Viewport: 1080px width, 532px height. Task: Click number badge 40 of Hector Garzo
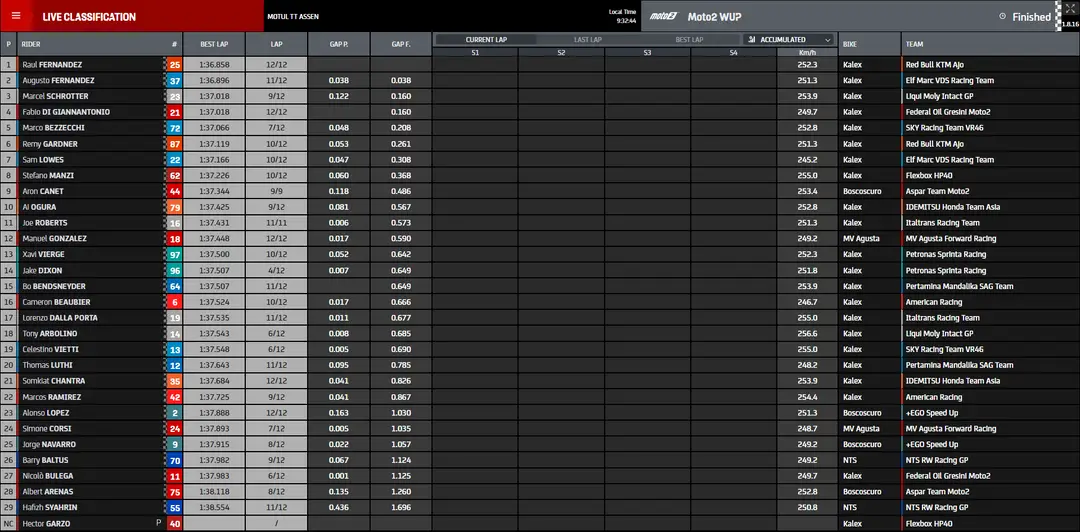[x=174, y=524]
